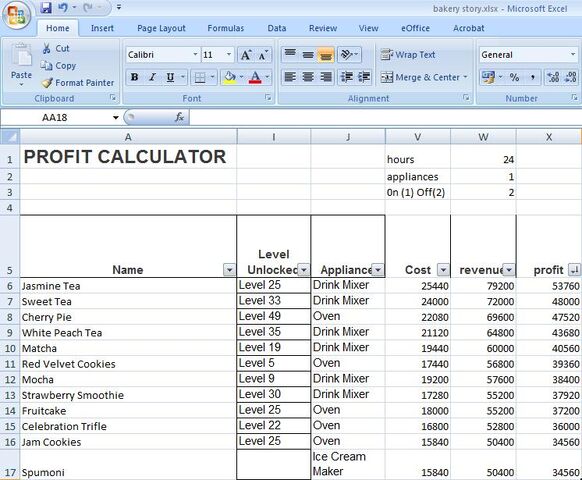Screen dimensions: 582x480
Task: Apply the yellow fill color
Action: pos(230,77)
